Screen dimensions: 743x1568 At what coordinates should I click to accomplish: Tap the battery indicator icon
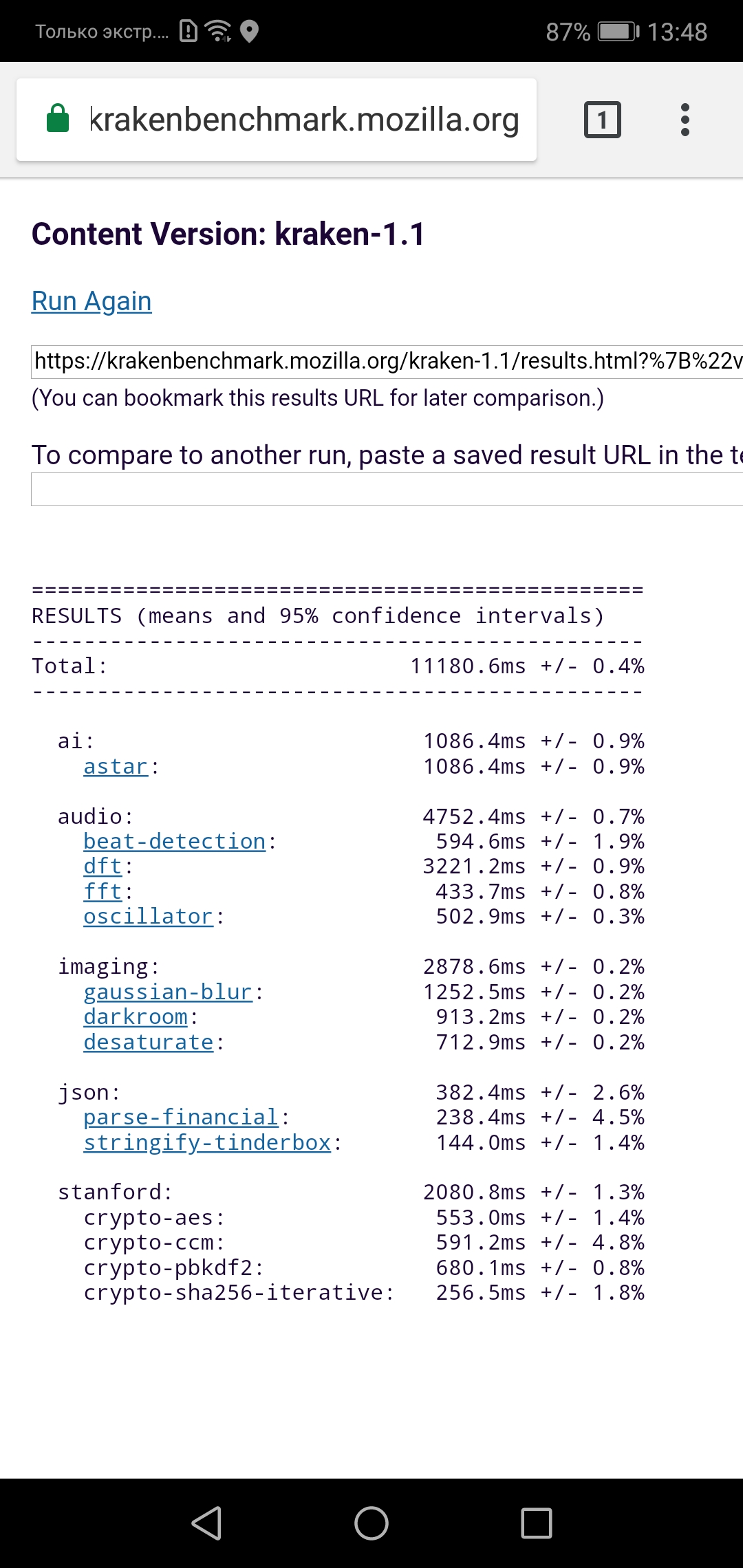point(618,32)
